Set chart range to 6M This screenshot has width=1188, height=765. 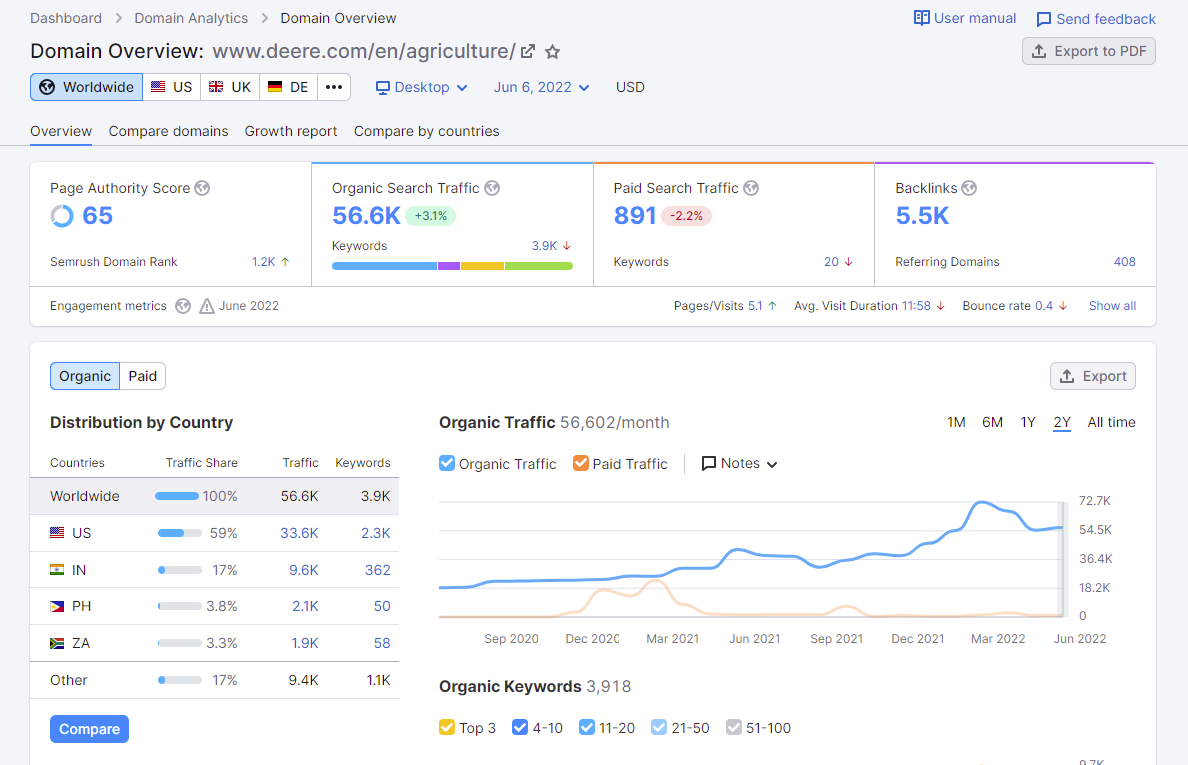pyautogui.click(x=993, y=422)
